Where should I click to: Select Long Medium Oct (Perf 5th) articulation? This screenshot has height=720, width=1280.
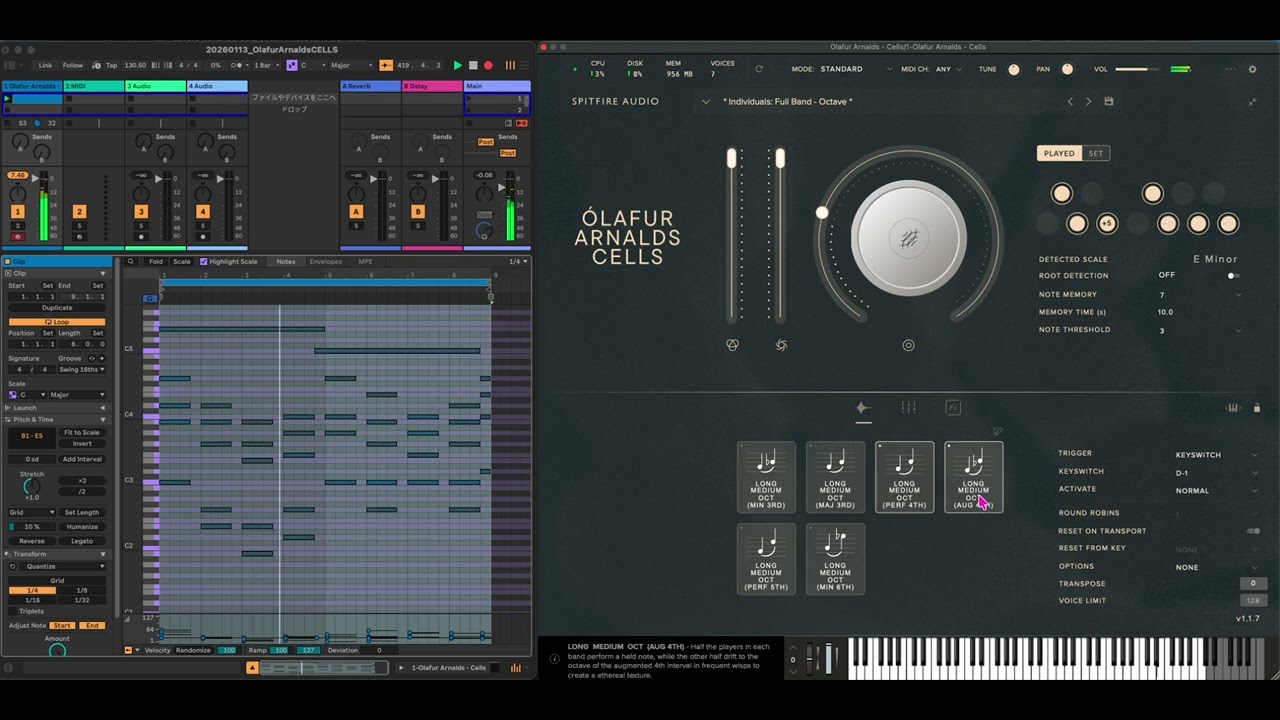pyautogui.click(x=766, y=559)
